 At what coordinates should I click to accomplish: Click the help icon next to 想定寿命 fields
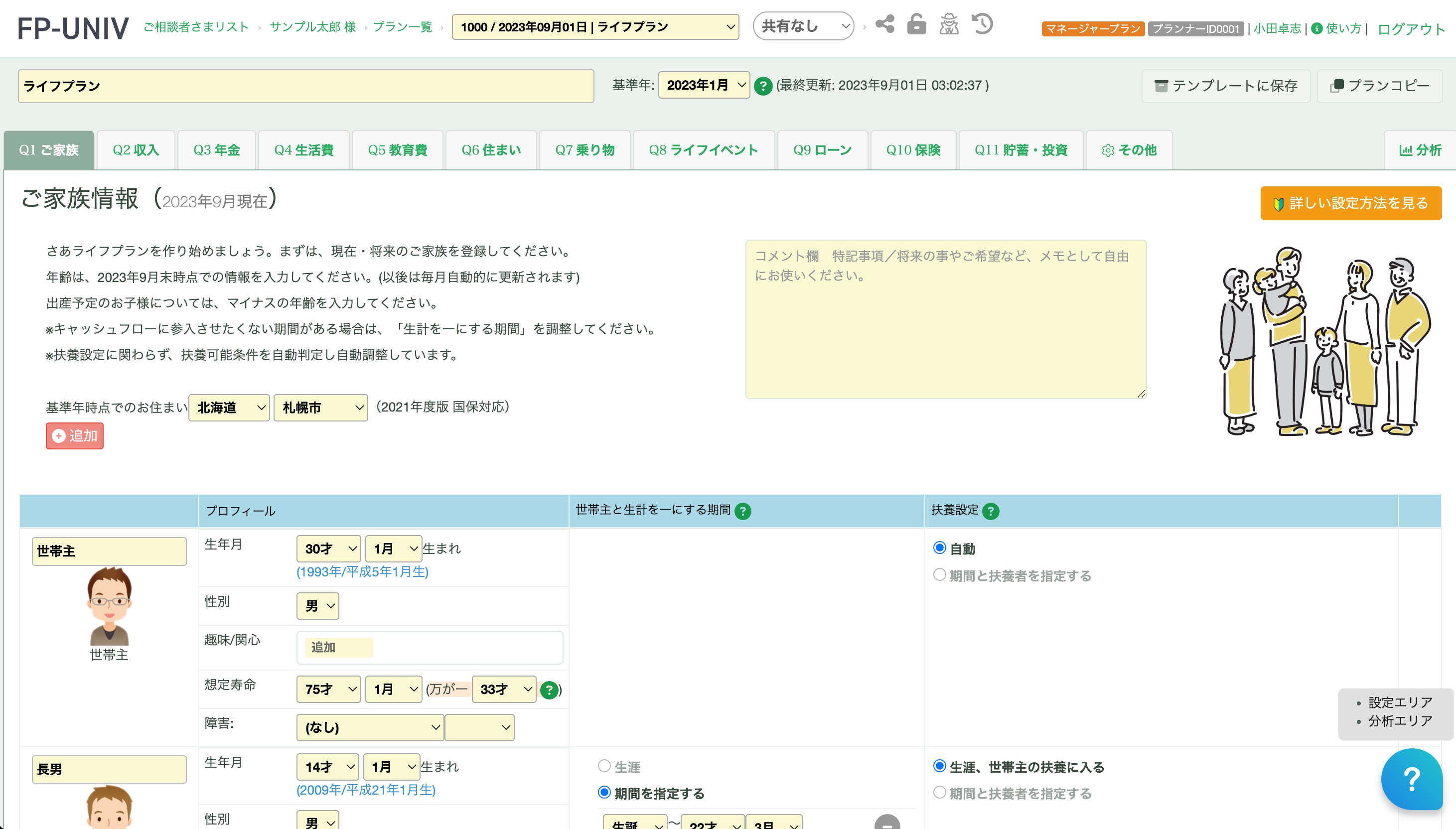click(550, 689)
